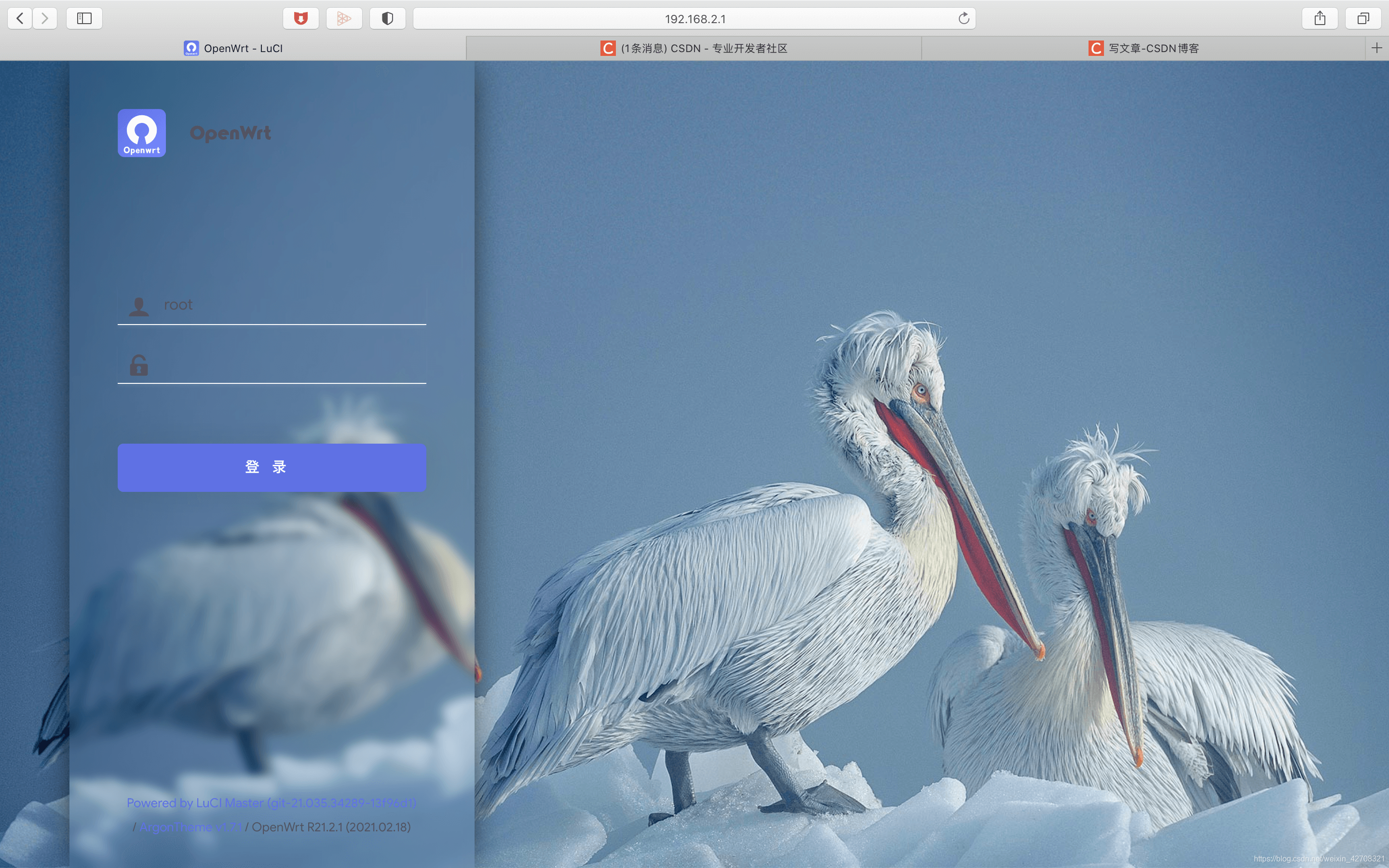This screenshot has height=868, width=1389.
Task: Open the Share button in Safari toolbar
Action: (x=1320, y=18)
